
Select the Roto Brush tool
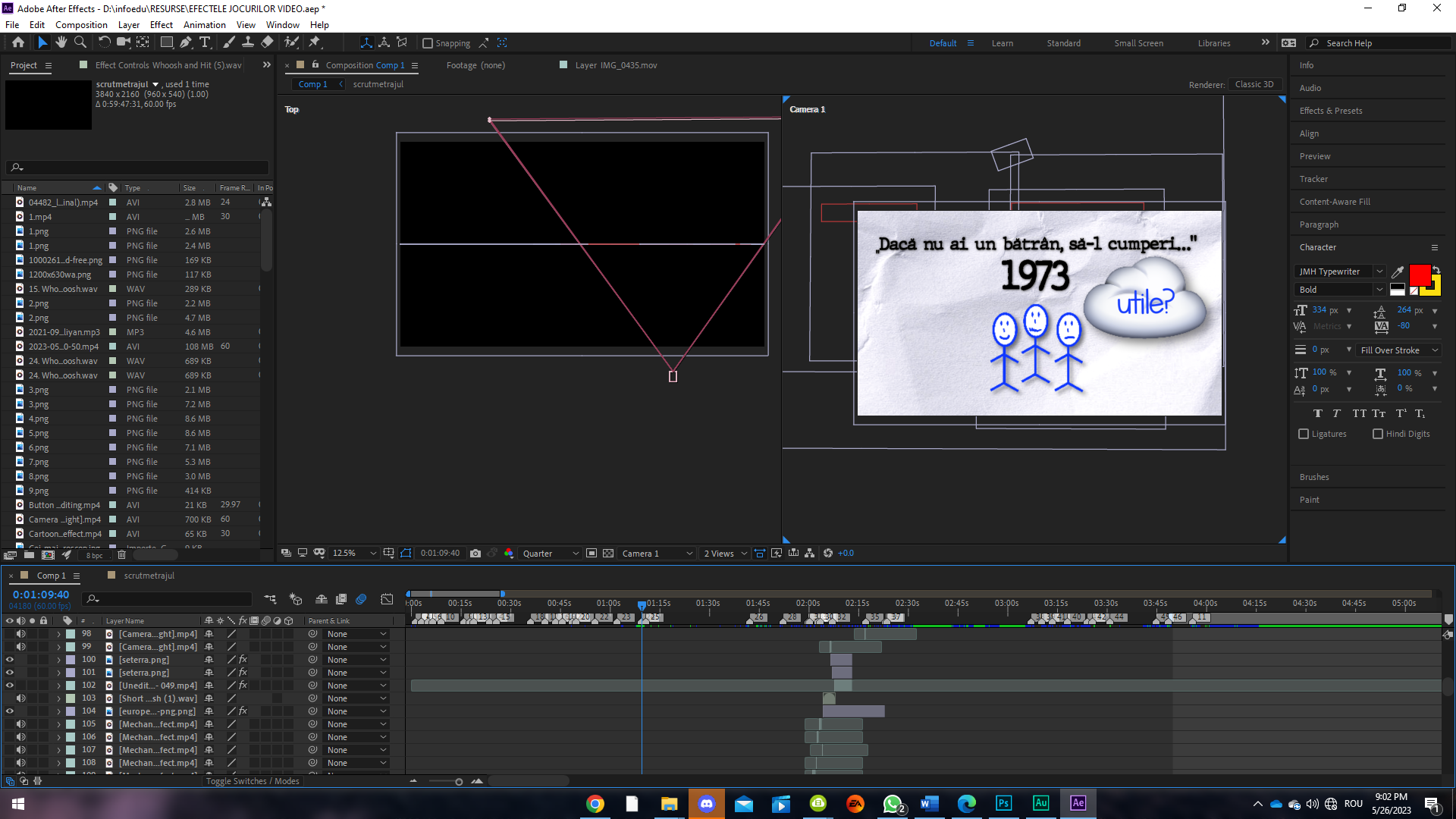[292, 42]
